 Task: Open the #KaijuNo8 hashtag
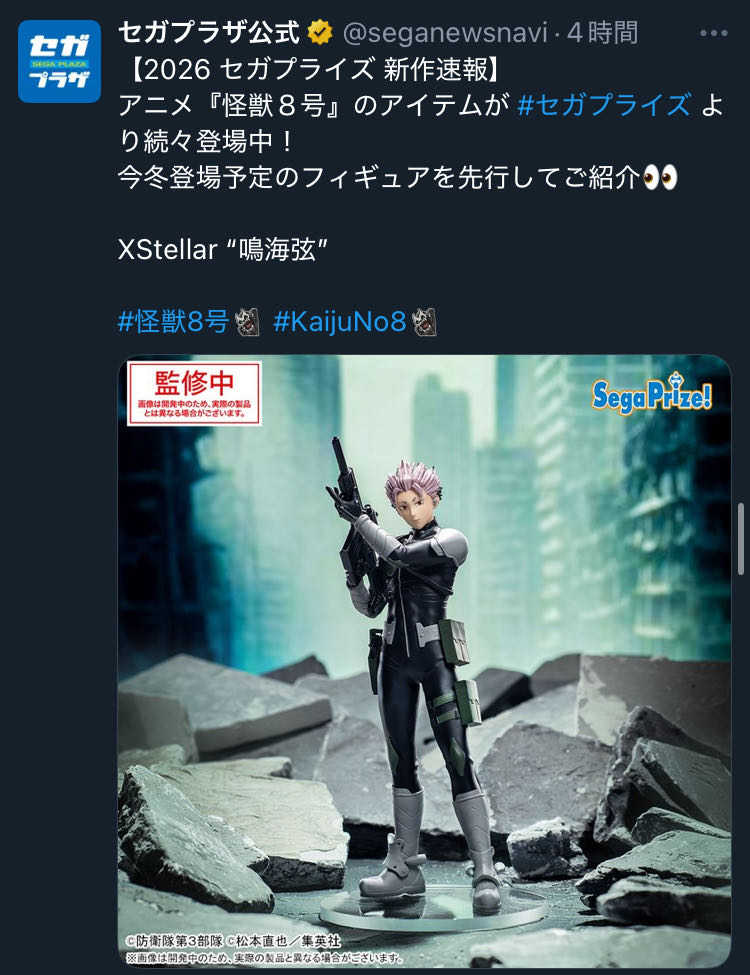coord(340,322)
